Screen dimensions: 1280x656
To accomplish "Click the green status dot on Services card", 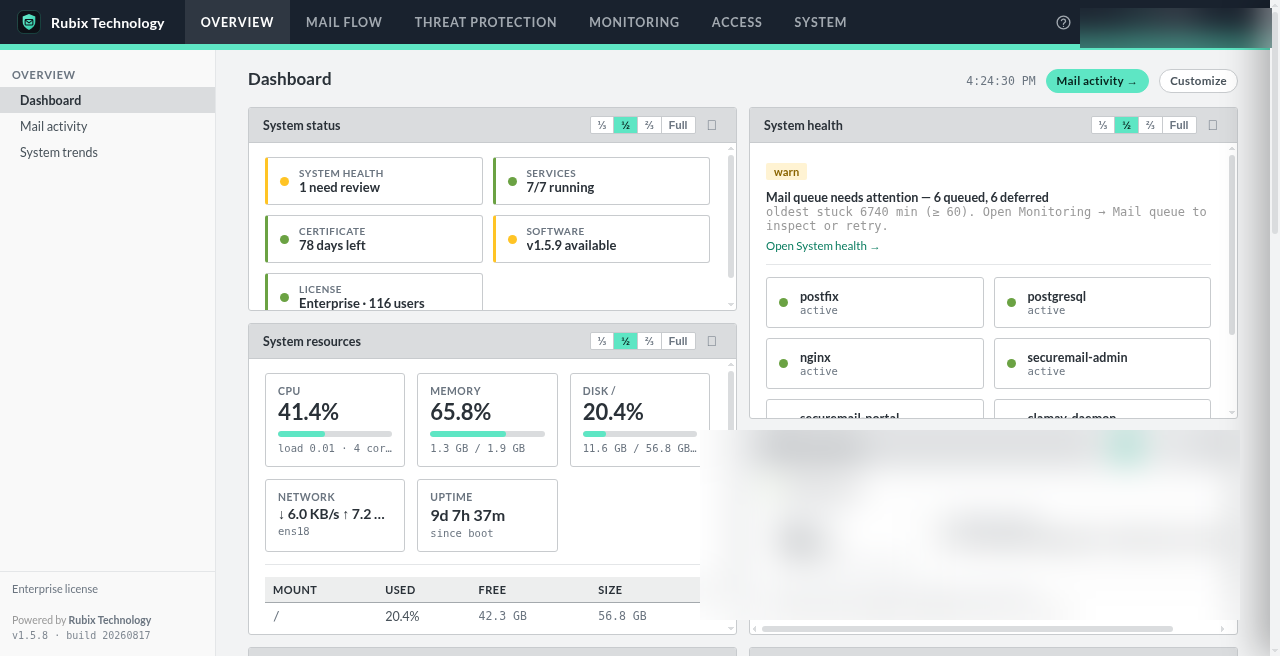I will [512, 181].
